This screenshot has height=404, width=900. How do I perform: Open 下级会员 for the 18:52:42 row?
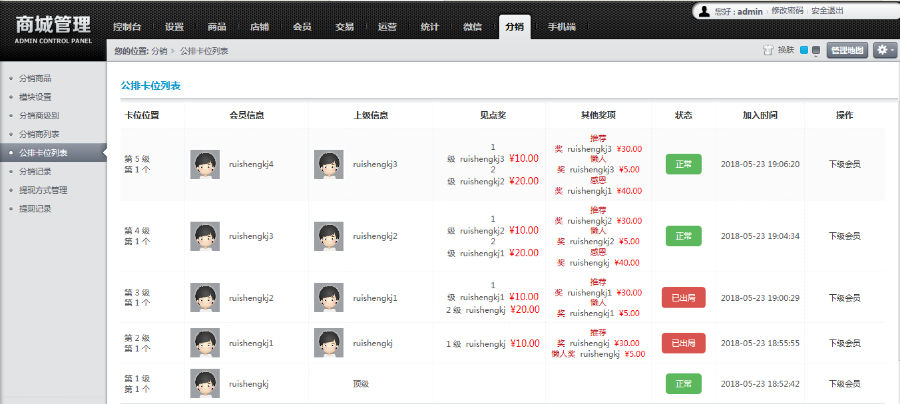[844, 383]
